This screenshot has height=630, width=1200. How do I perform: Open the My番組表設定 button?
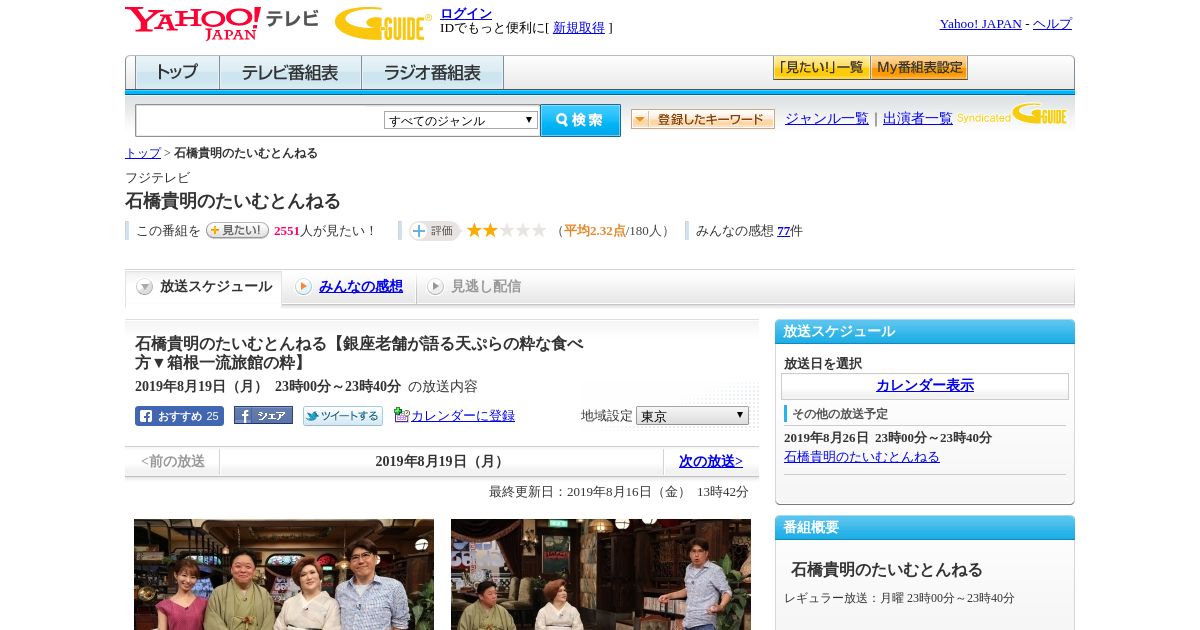(x=919, y=68)
